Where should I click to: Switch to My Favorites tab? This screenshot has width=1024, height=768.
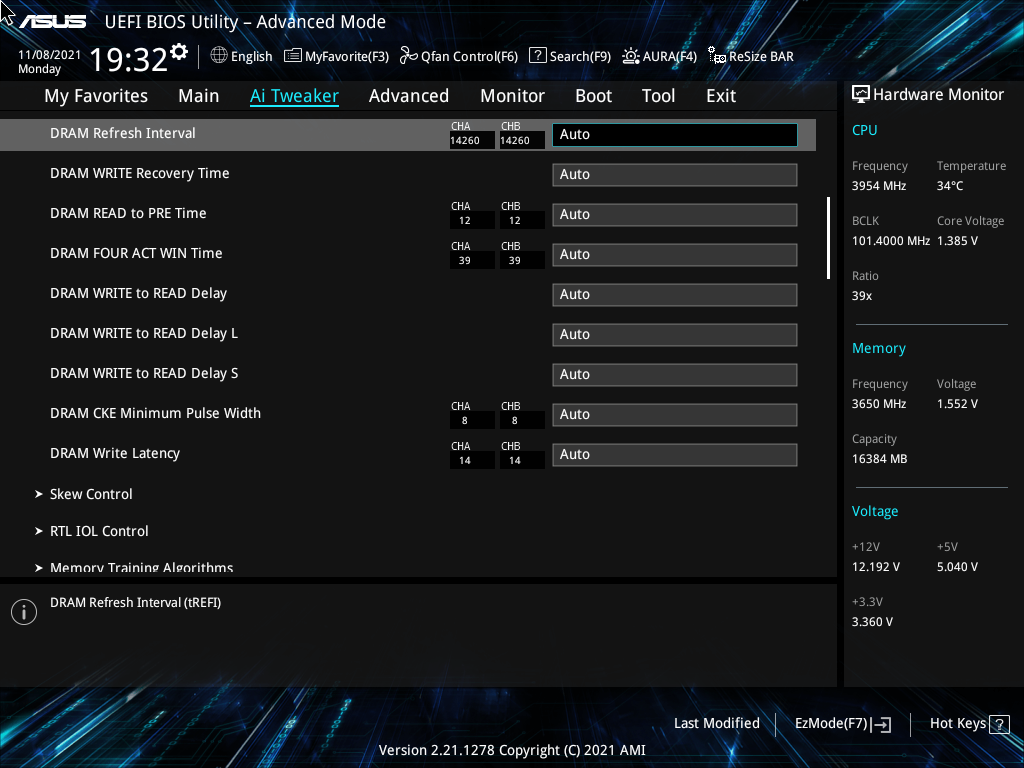click(x=96, y=96)
